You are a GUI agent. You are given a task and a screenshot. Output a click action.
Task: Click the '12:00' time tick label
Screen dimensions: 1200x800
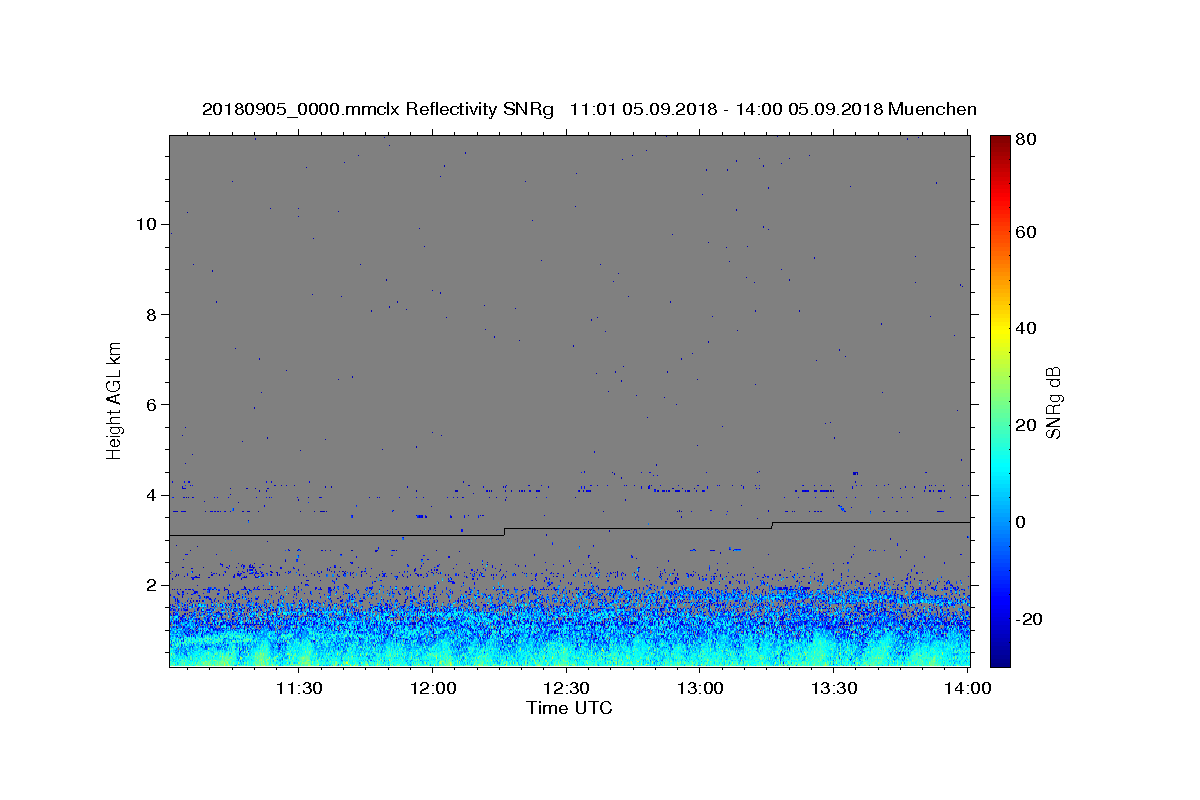(432, 688)
